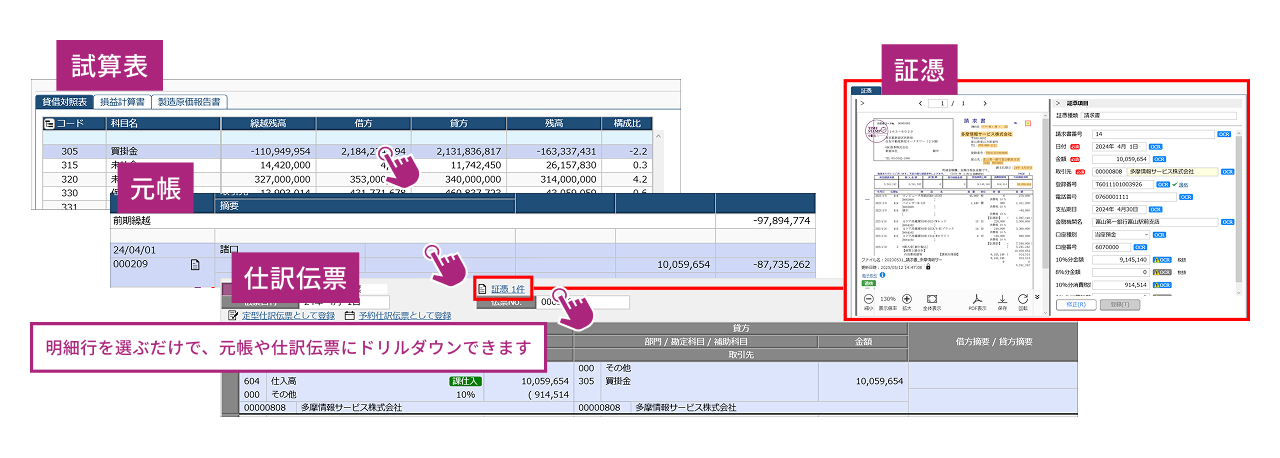1280x458 pixels.
Task: Click the zoom out (縮小) icon in voucher viewer
Action: coord(868,298)
